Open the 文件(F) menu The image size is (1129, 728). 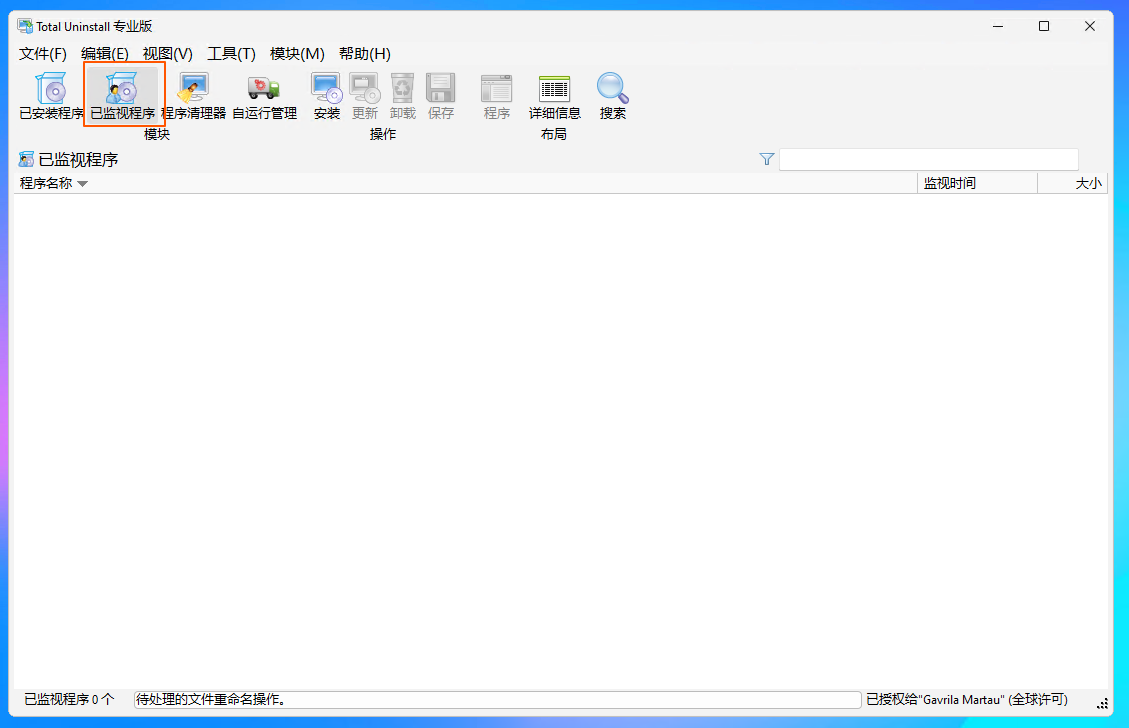(x=42, y=54)
